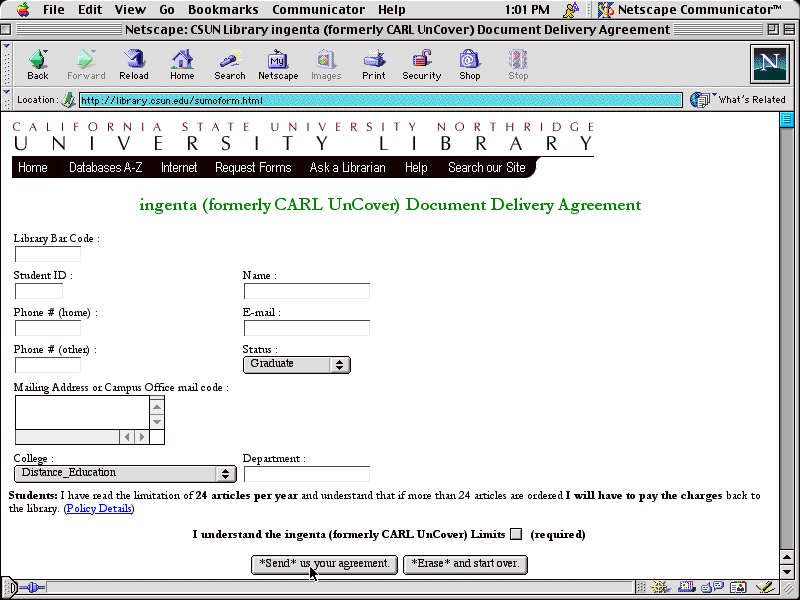
Task: Print the page using the Print icon
Action: point(374,60)
